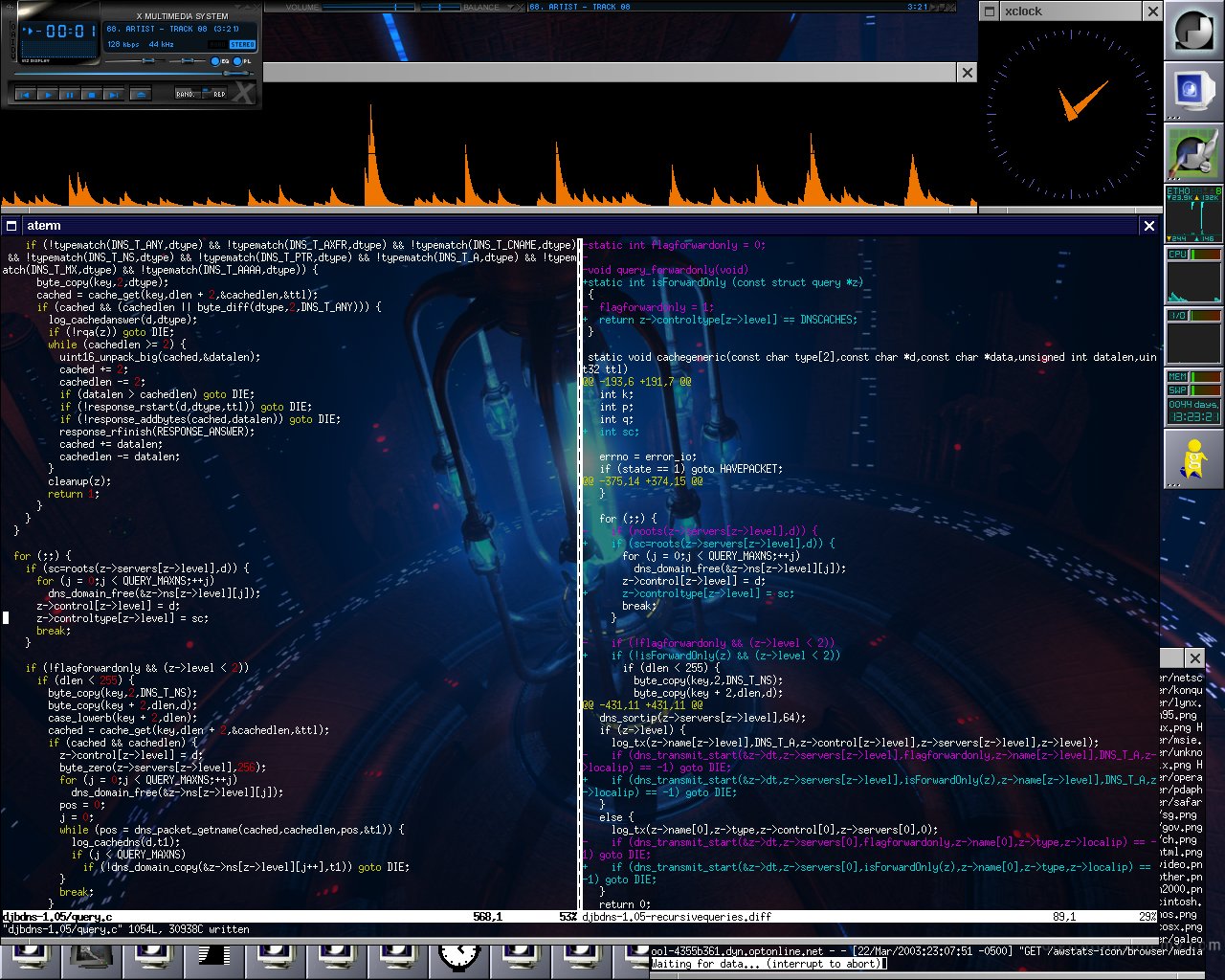Click the XMMS volume slider knob
Screen dimensions: 1225x980
tap(148, 60)
